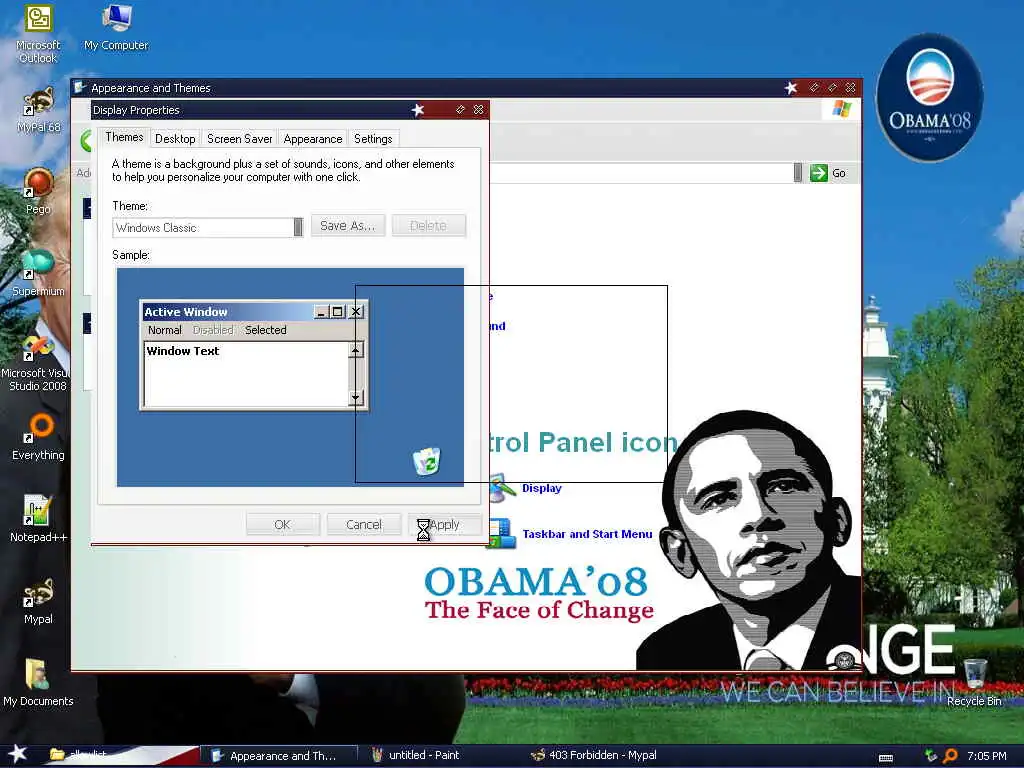This screenshot has height=768, width=1024.
Task: Select the Everything desktop shortcut
Action: coord(38,436)
